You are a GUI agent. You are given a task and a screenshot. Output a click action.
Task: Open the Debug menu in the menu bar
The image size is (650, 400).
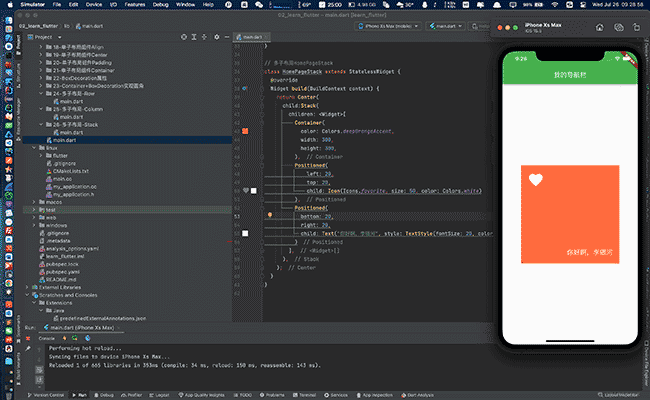pos(160,5)
